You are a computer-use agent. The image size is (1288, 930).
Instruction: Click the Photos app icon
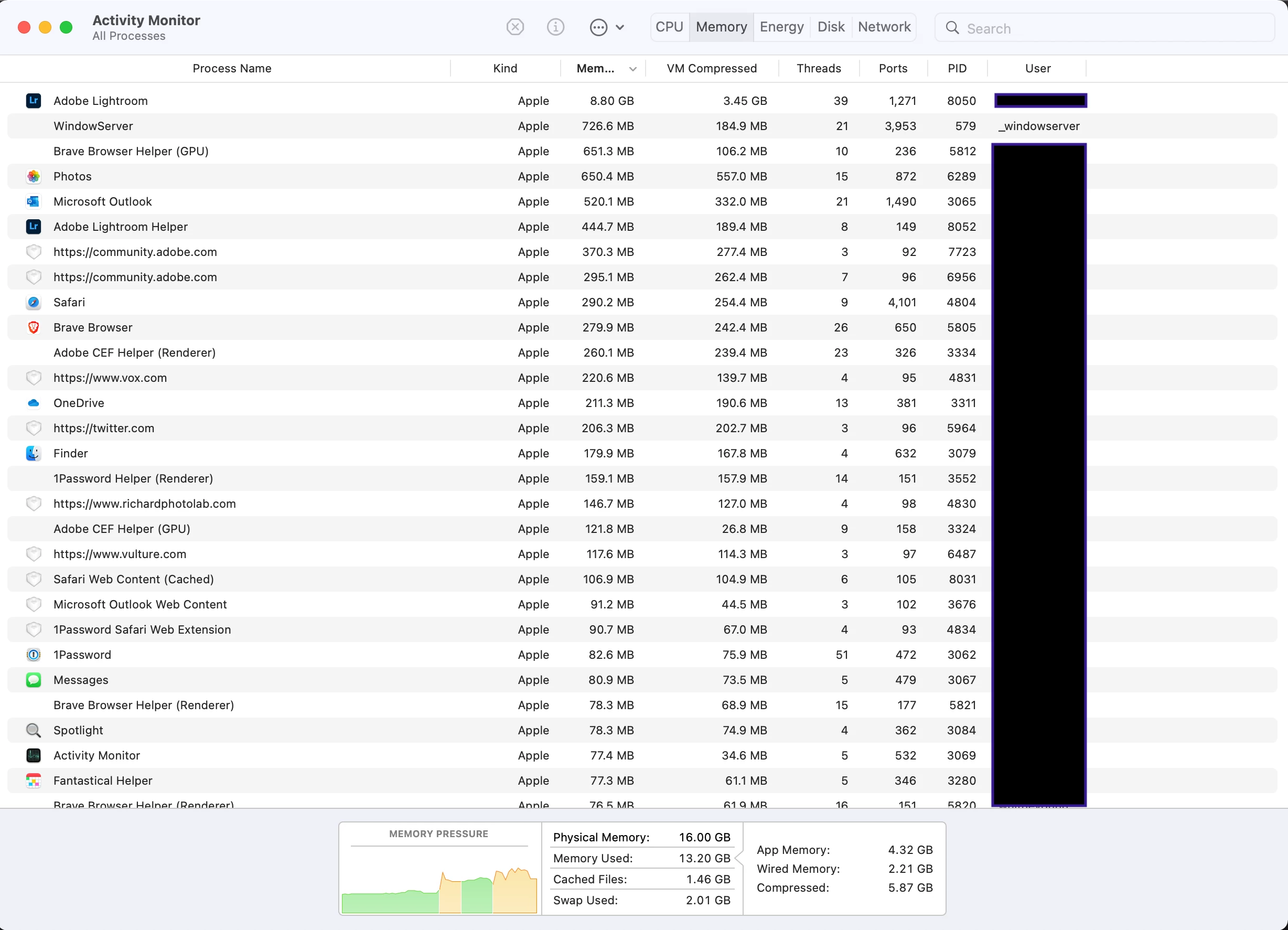click(x=34, y=176)
